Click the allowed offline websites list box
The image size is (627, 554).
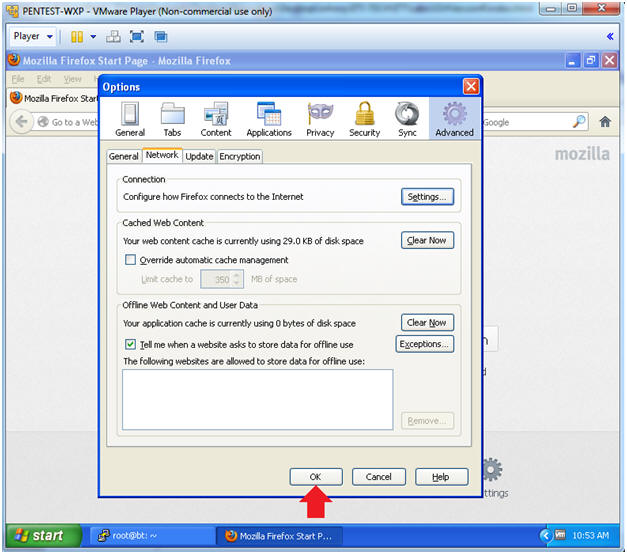click(x=258, y=400)
